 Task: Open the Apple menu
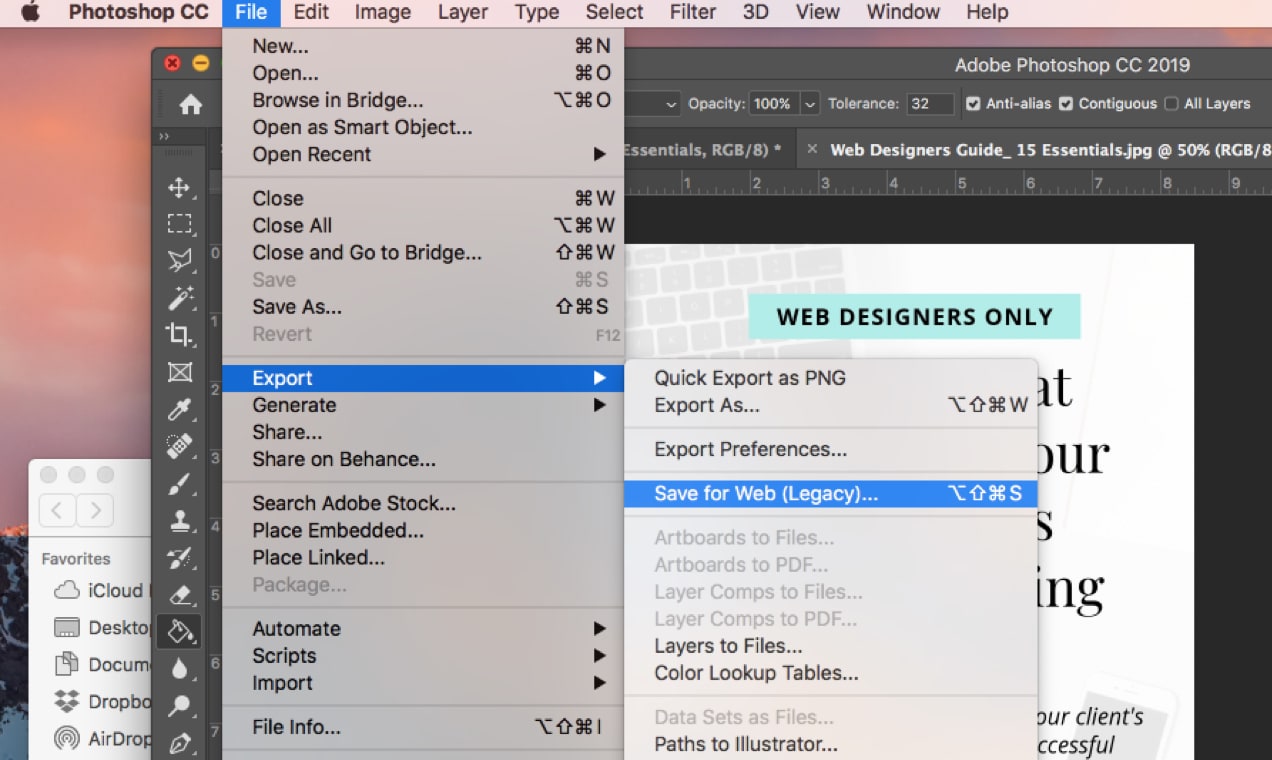[30, 13]
